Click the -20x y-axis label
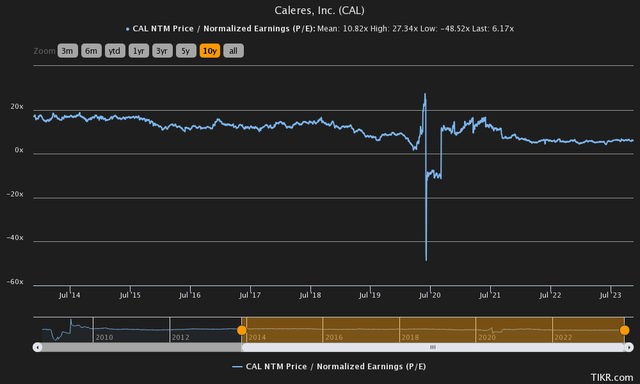Image resolution: width=640 pixels, height=384 pixels. pos(15,194)
